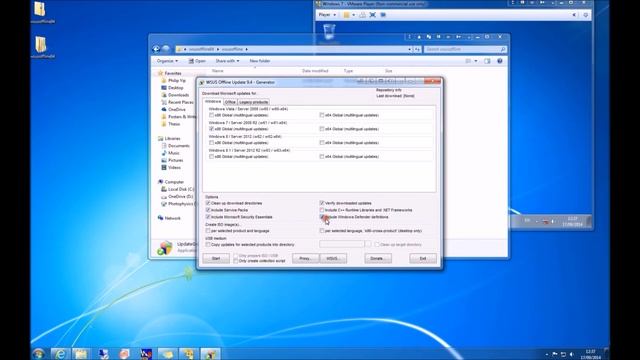
Task: Click the Start button in WSUS Generator
Action: [216, 258]
